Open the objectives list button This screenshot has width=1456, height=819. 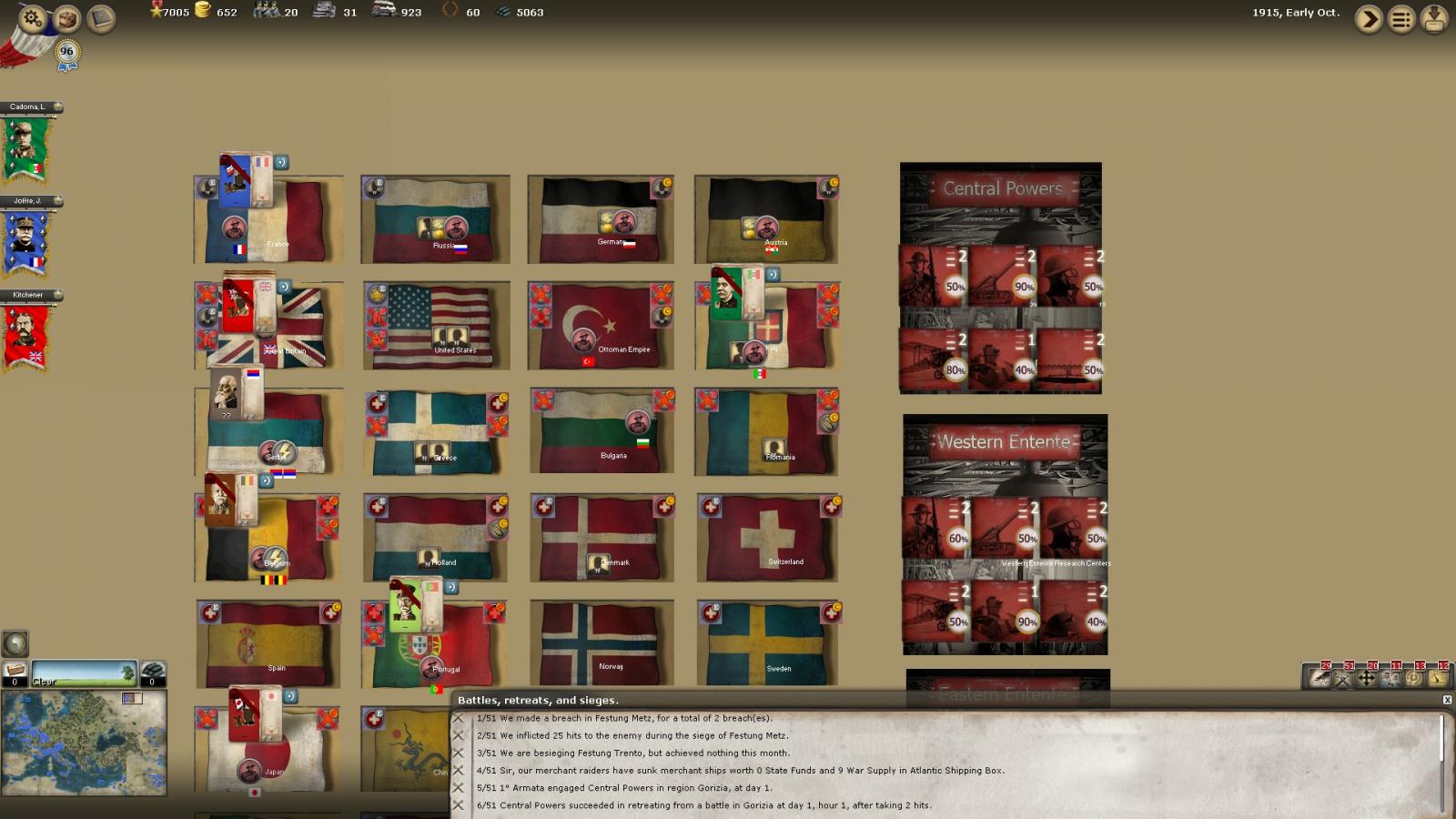[x=1401, y=19]
